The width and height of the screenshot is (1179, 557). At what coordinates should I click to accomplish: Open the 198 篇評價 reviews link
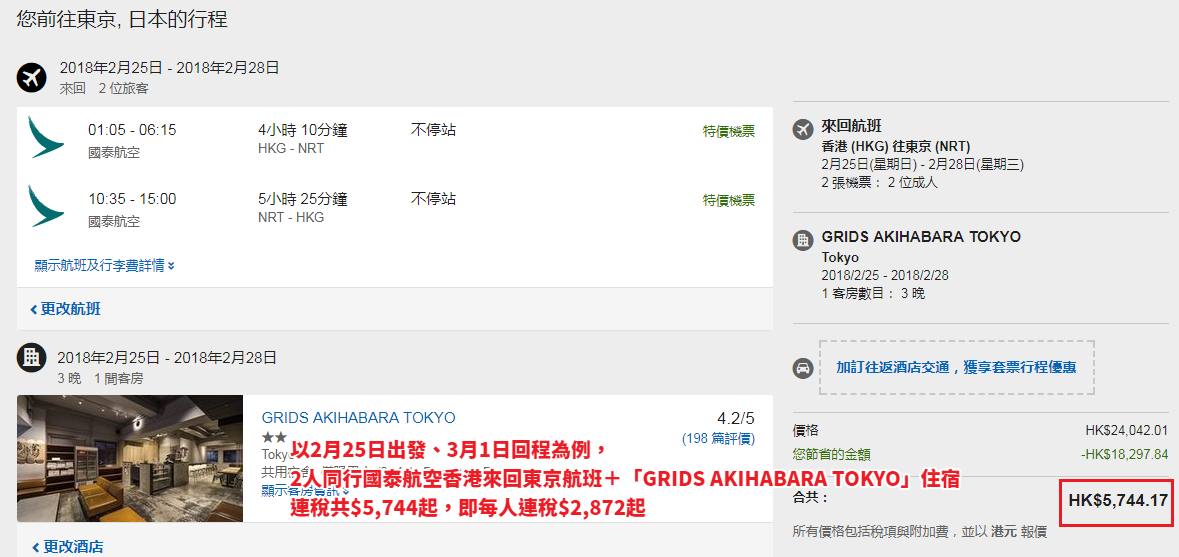pos(718,438)
